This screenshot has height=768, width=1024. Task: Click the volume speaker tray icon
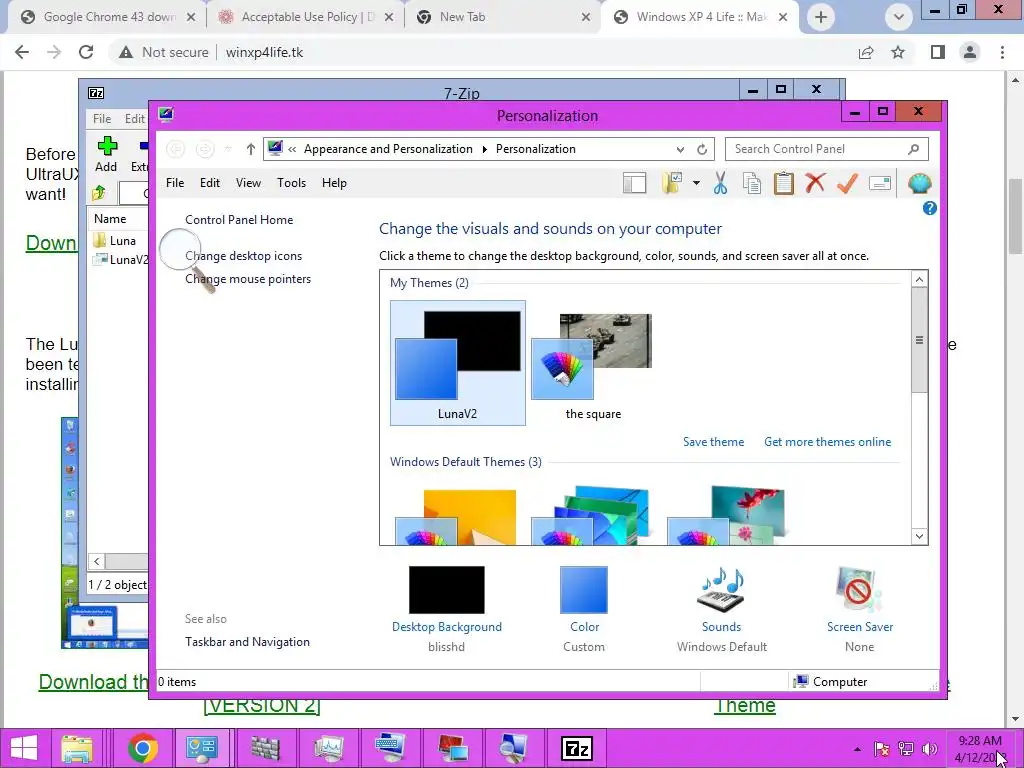[930, 749]
